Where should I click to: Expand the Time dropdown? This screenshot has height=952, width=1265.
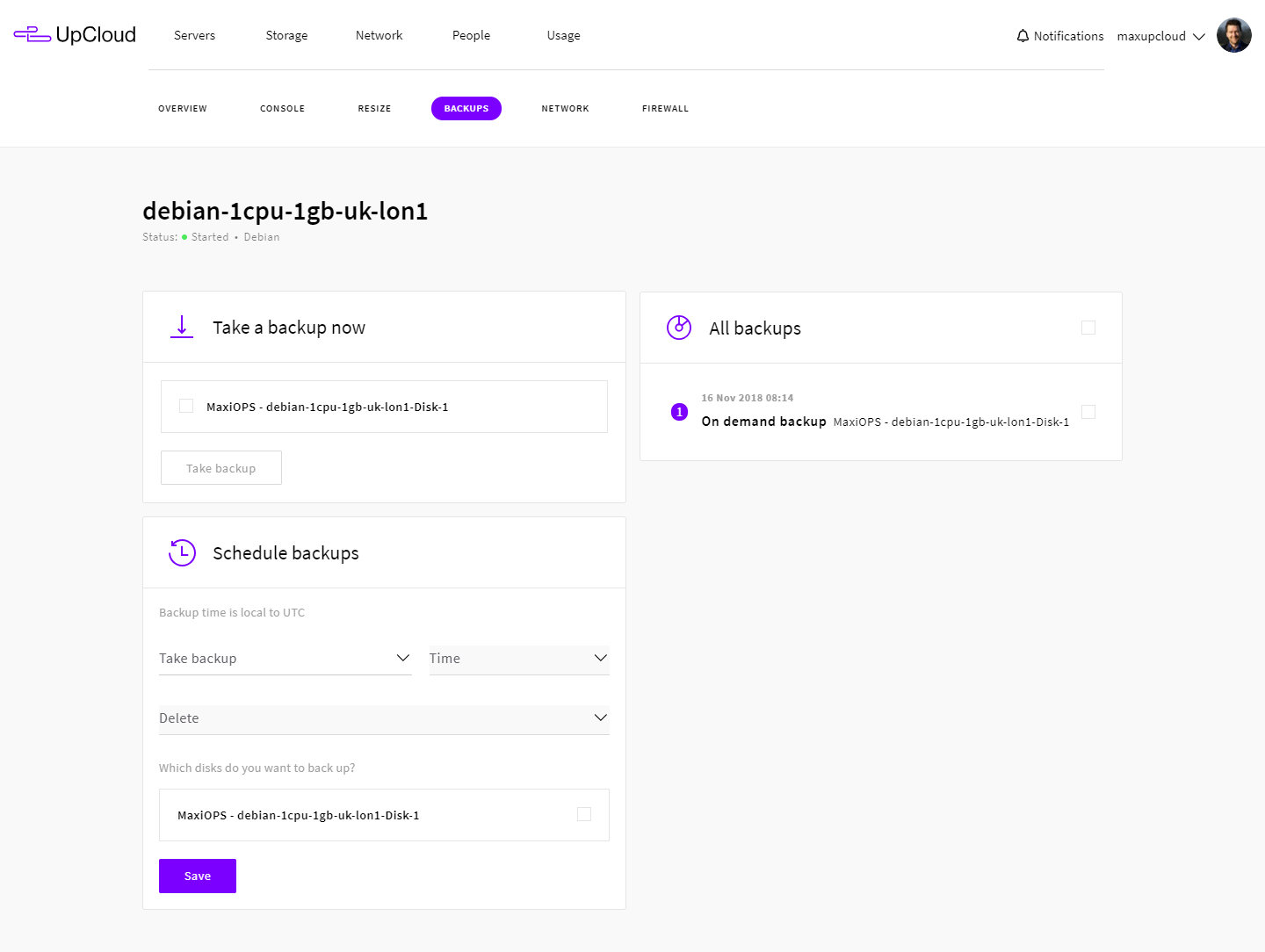pyautogui.click(x=518, y=659)
